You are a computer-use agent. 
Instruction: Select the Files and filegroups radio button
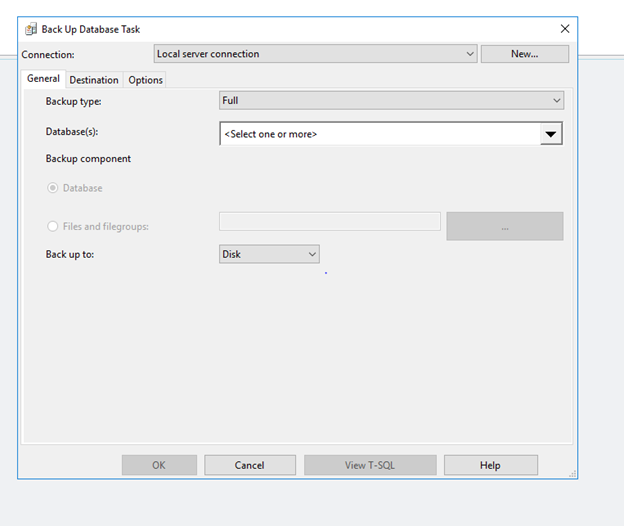pos(53,226)
